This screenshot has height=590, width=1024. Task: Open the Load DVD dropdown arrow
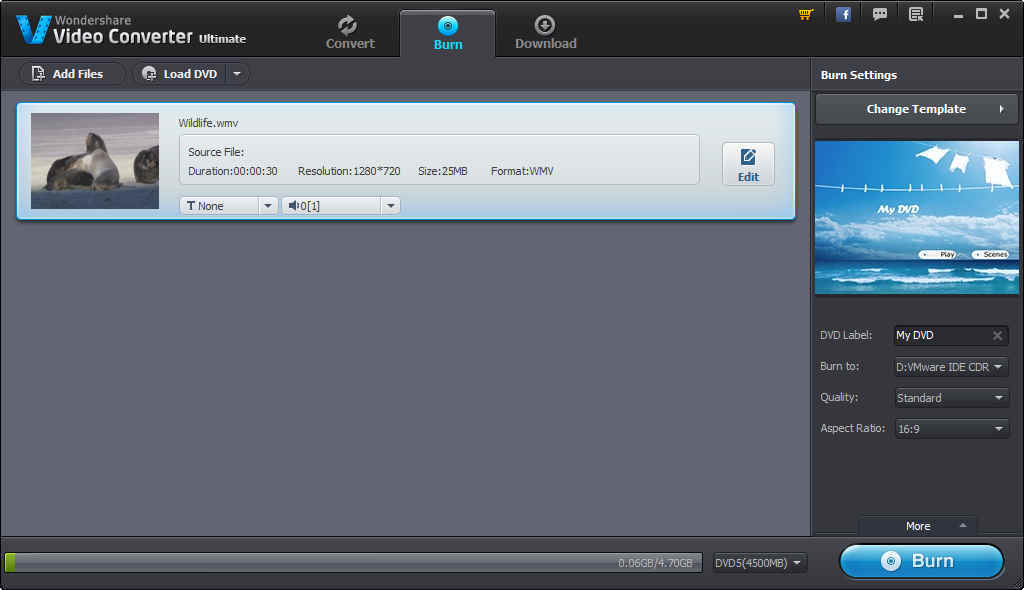click(x=237, y=73)
